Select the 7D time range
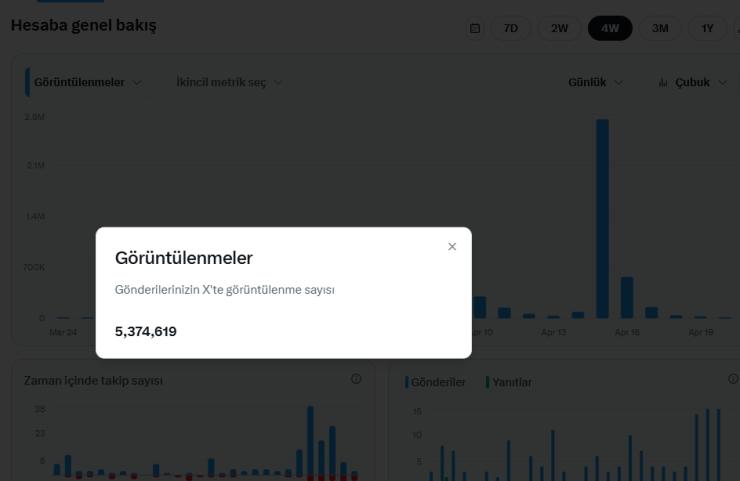Viewport: 740px width, 481px height. tap(510, 28)
